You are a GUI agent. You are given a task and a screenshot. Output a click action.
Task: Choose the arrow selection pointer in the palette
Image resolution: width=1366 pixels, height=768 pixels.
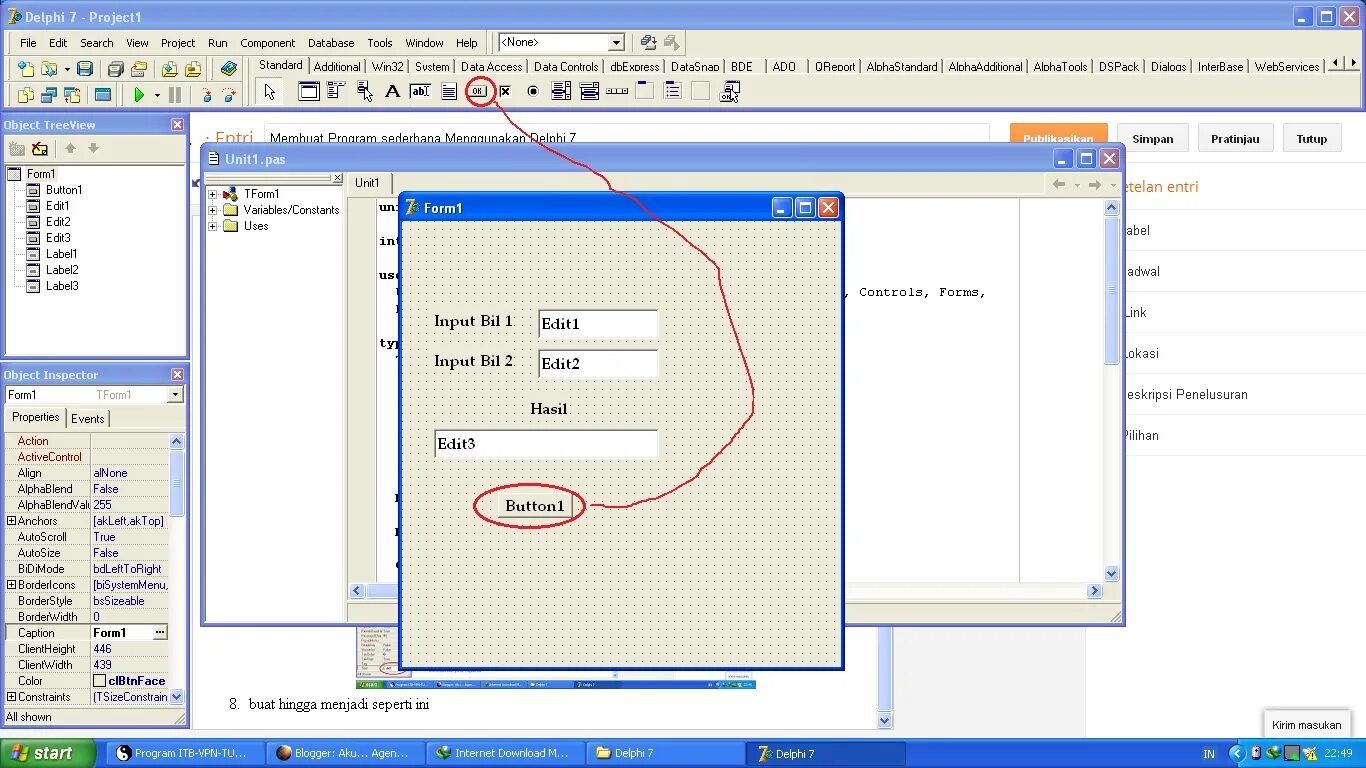269,92
